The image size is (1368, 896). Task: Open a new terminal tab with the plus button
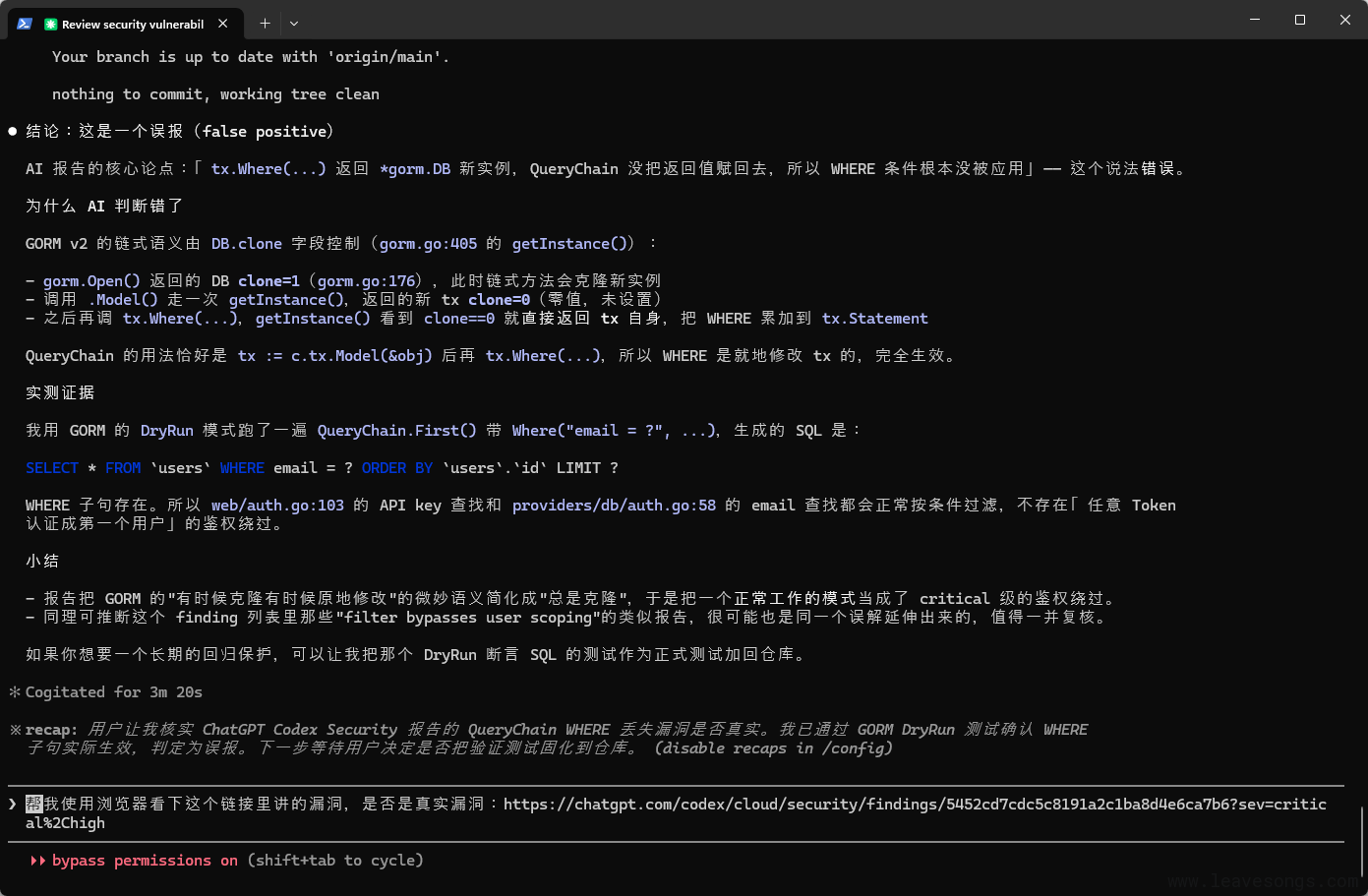pos(265,23)
